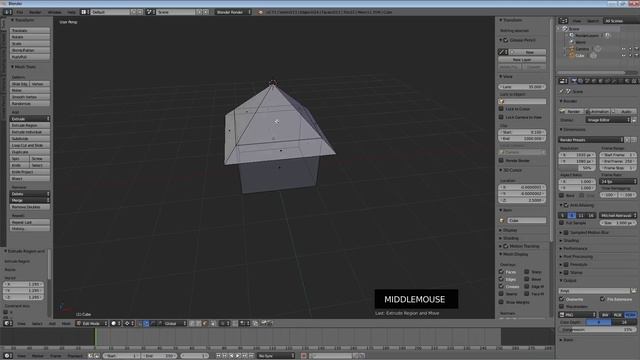Click the Duplicate mesh button

coord(30,152)
